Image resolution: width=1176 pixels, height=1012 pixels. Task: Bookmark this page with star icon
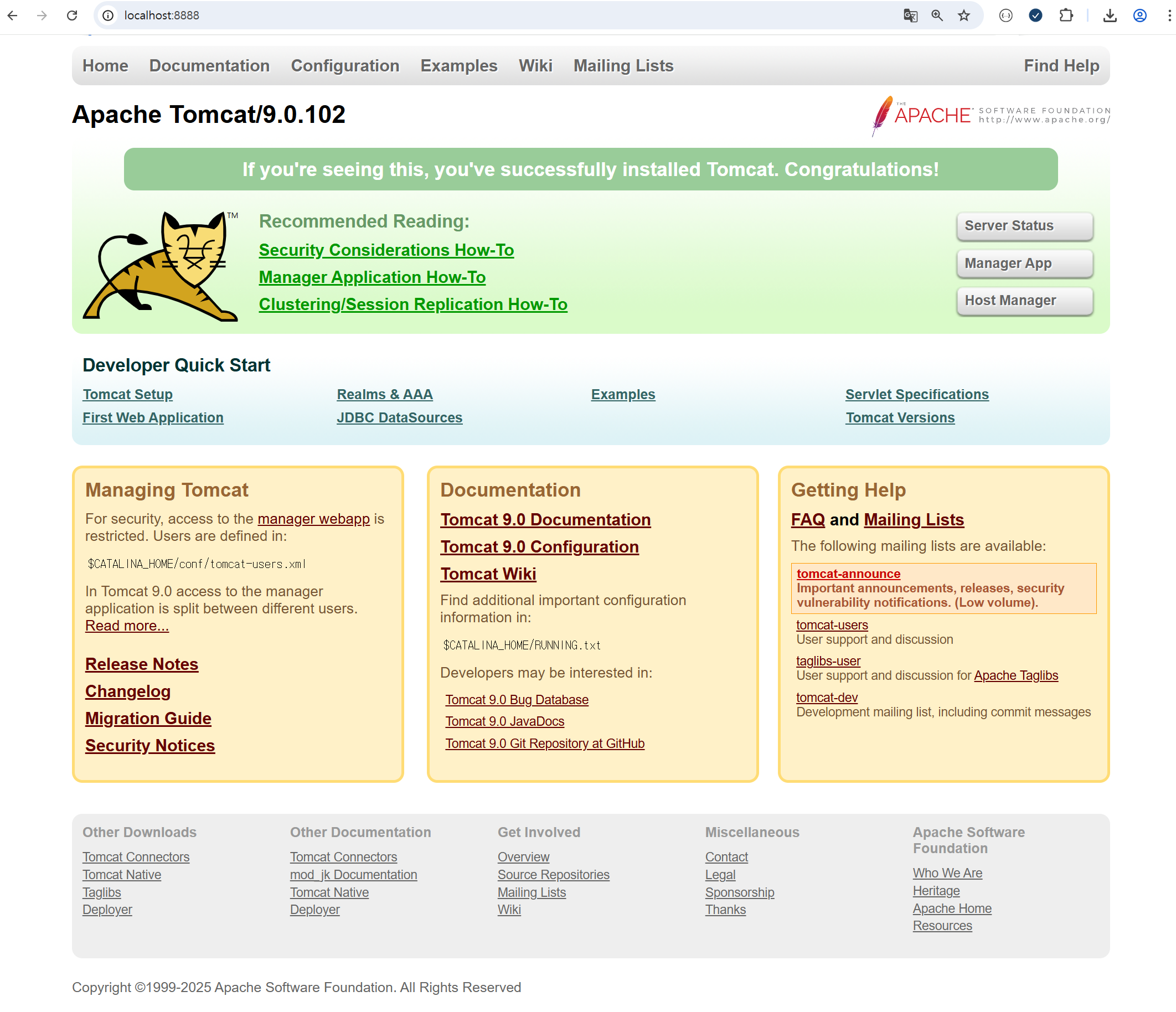[x=964, y=16]
